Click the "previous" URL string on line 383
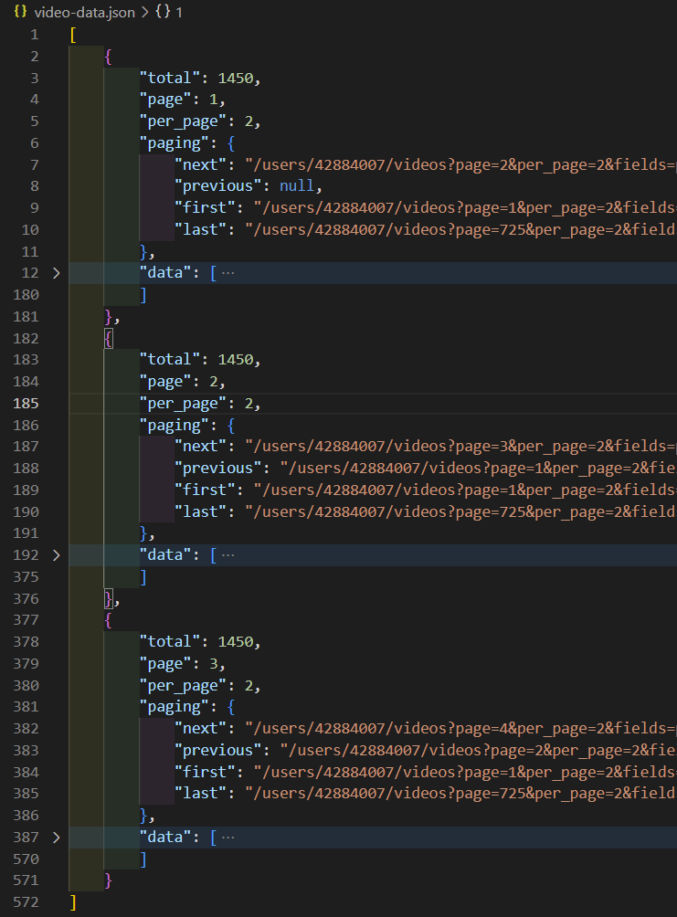 click(x=478, y=751)
